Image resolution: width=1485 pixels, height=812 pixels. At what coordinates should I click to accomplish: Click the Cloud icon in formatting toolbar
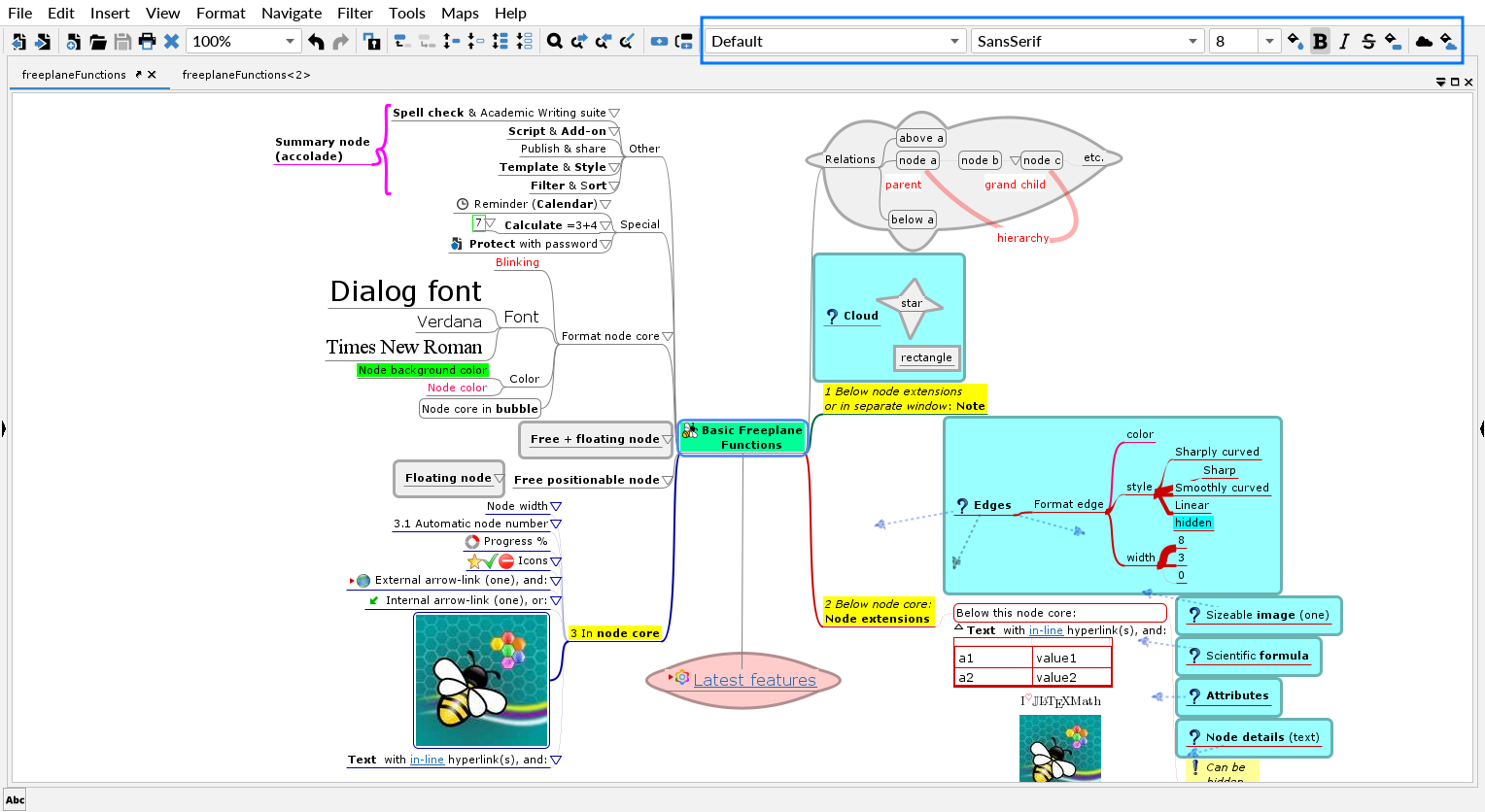(x=1424, y=41)
